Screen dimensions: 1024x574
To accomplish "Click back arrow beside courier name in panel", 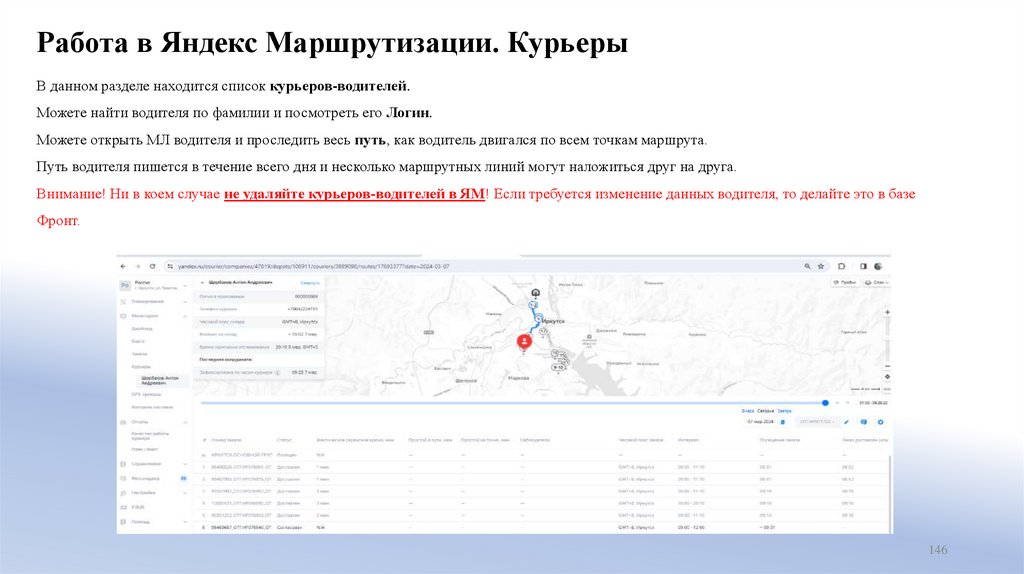I will [202, 283].
